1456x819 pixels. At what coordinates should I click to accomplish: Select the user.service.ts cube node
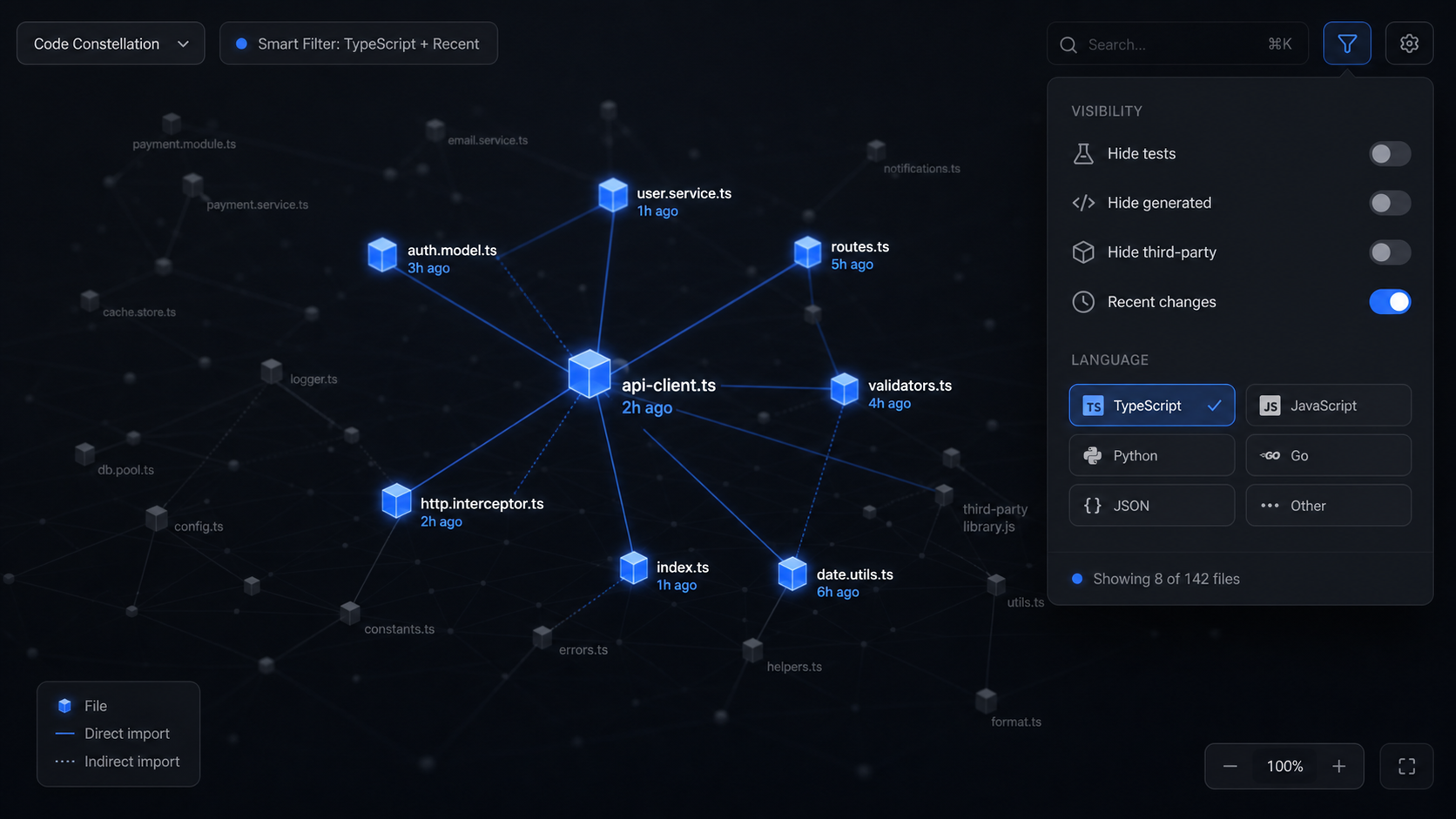coord(613,195)
